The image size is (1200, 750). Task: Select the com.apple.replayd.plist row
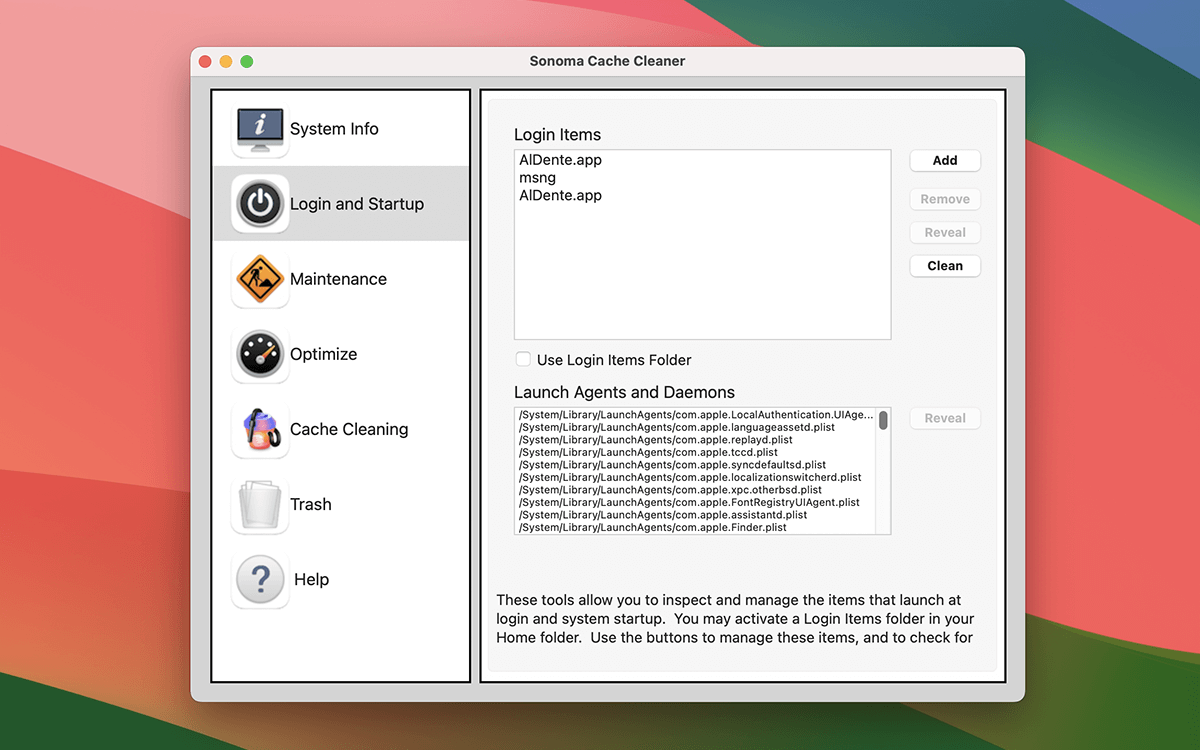tap(696, 440)
